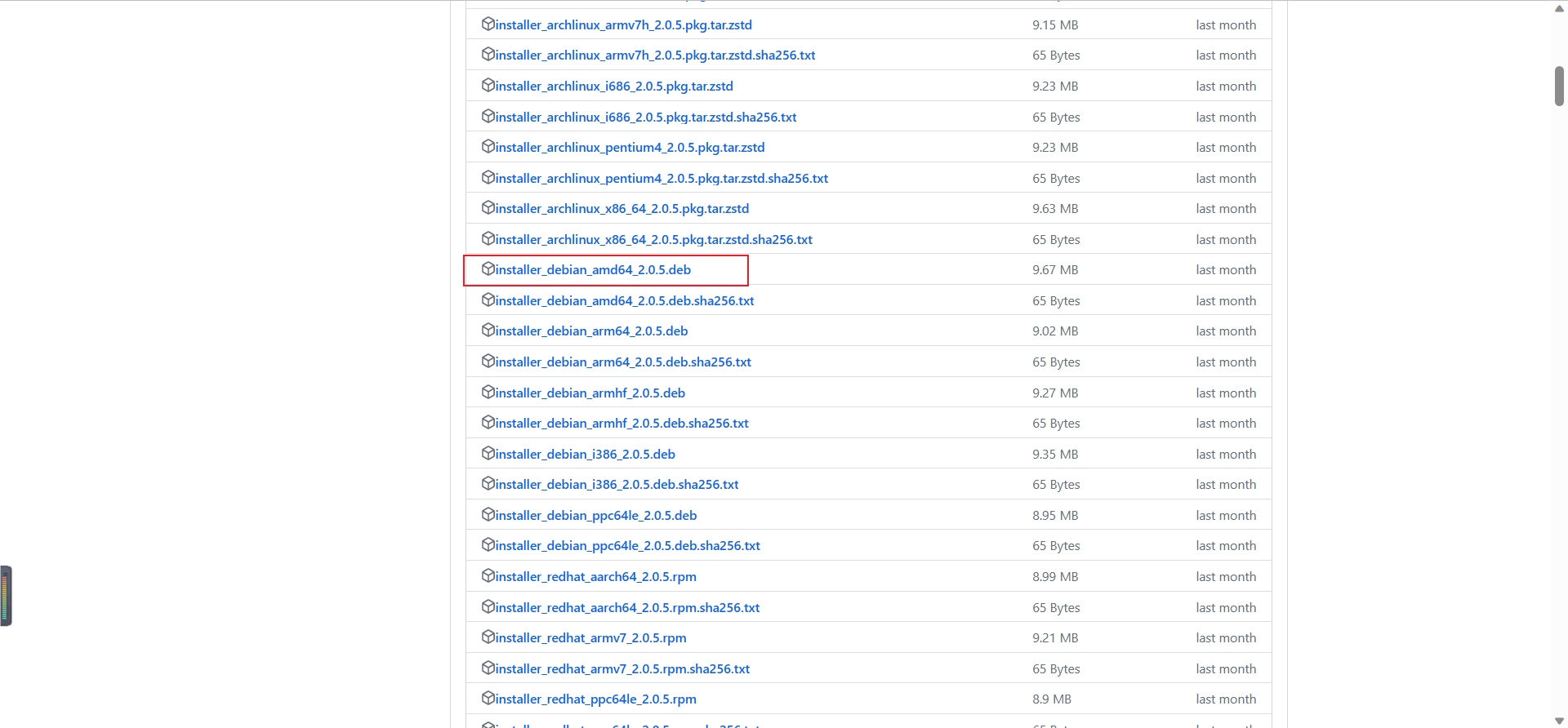Click package icon beside installer_archlinux_pentium4_2.0.5.pkg.tar.zstd.sha256.txt

pyautogui.click(x=488, y=177)
